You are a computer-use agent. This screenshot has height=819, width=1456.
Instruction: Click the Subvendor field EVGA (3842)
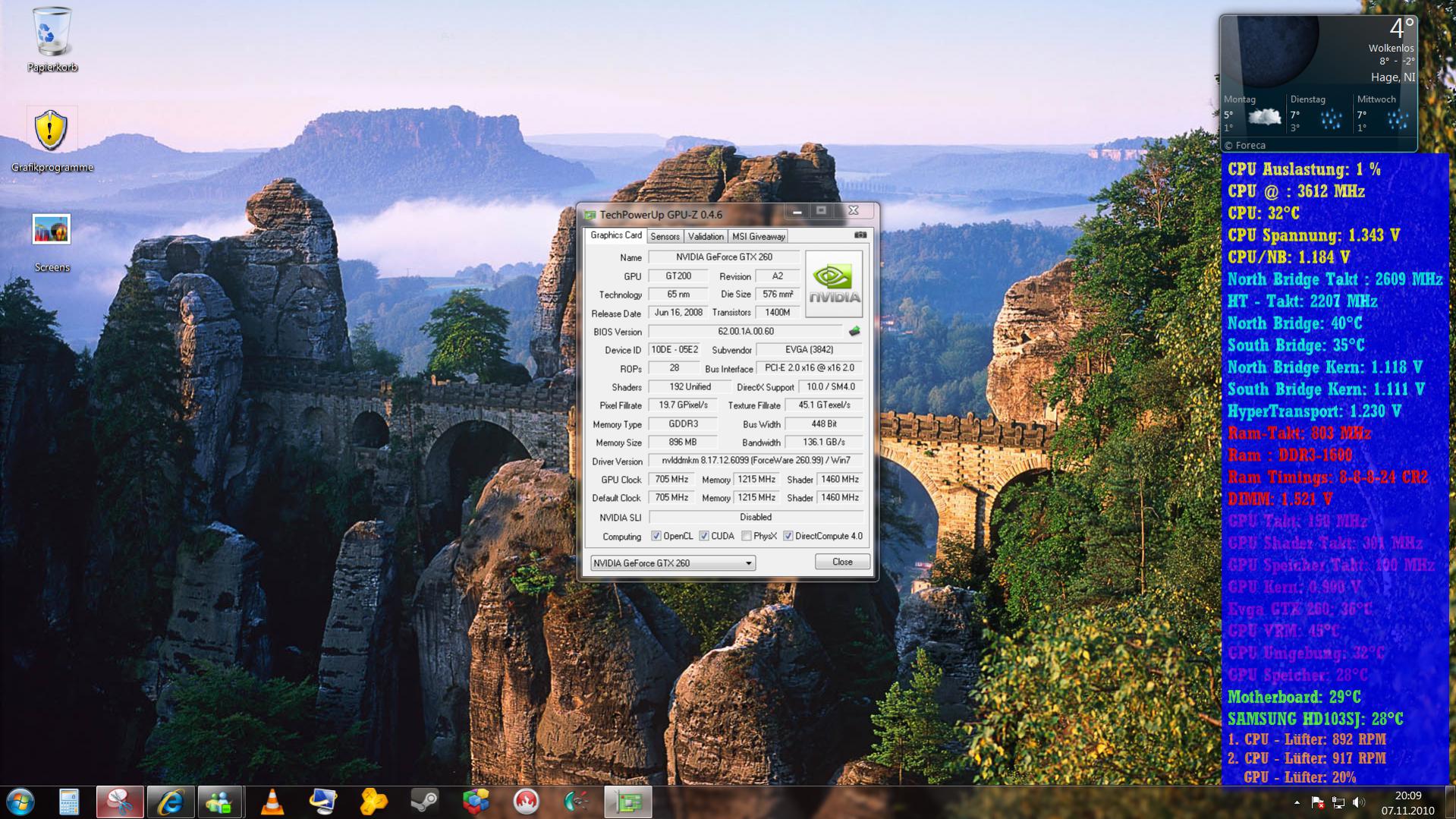click(x=809, y=350)
